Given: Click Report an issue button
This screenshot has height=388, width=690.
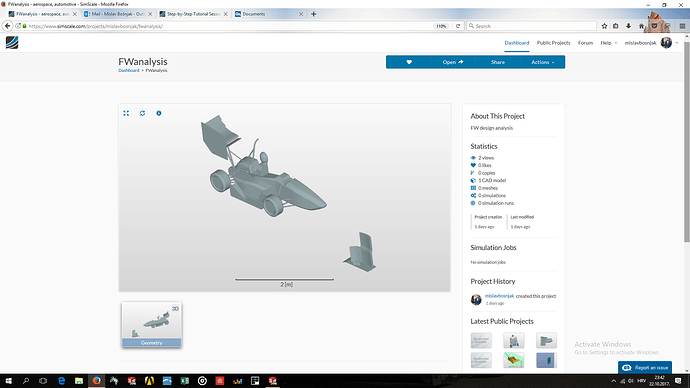Looking at the screenshot, I should (x=645, y=368).
